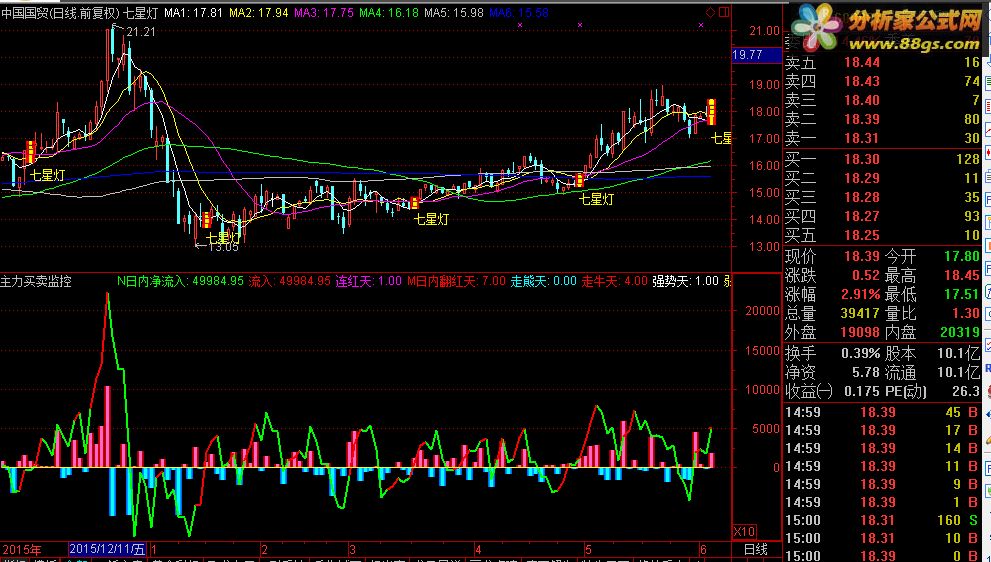Select the MA1: 17.81 legend entry

tap(193, 13)
